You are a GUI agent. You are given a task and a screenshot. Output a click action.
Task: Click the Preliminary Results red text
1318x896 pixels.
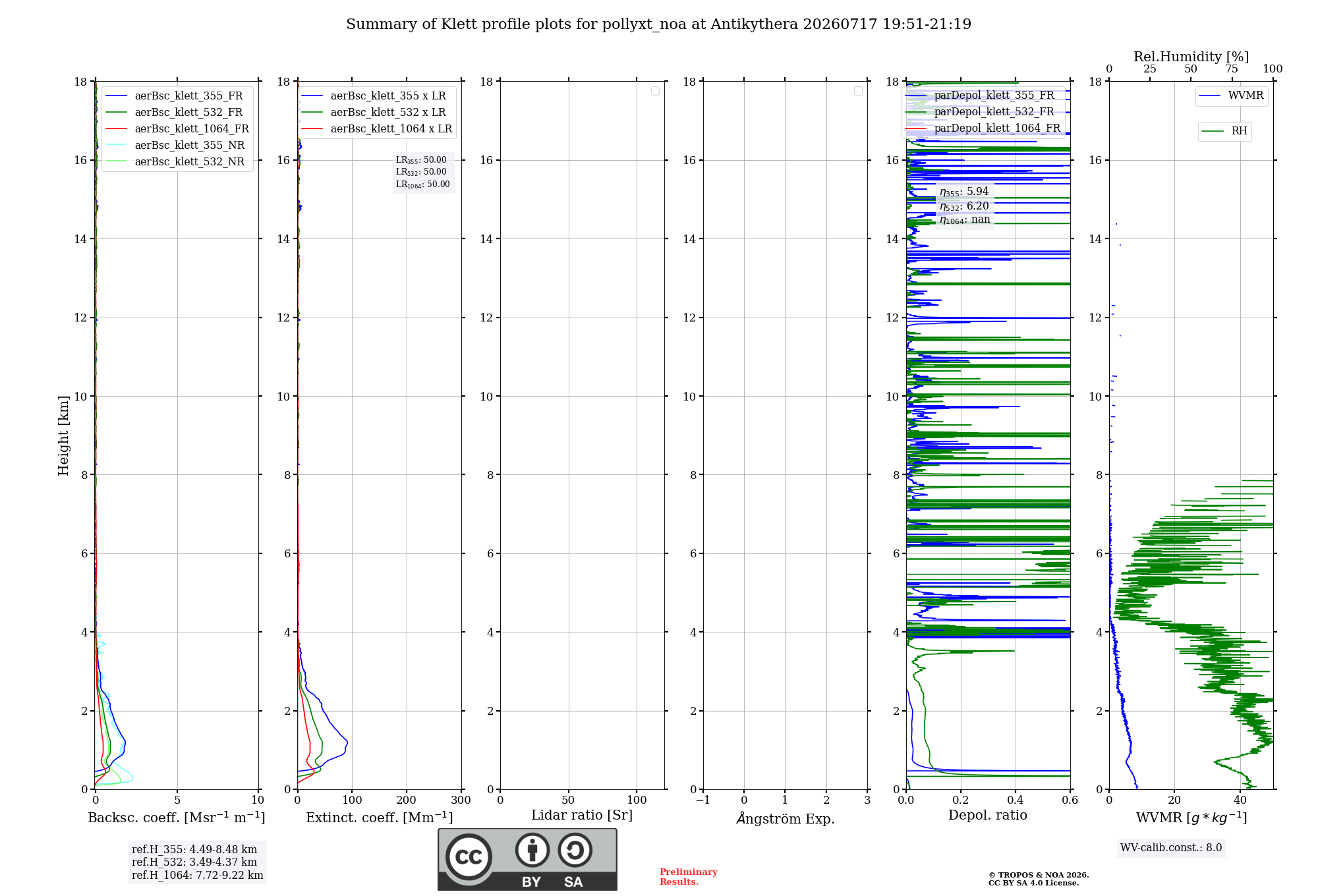point(689,877)
